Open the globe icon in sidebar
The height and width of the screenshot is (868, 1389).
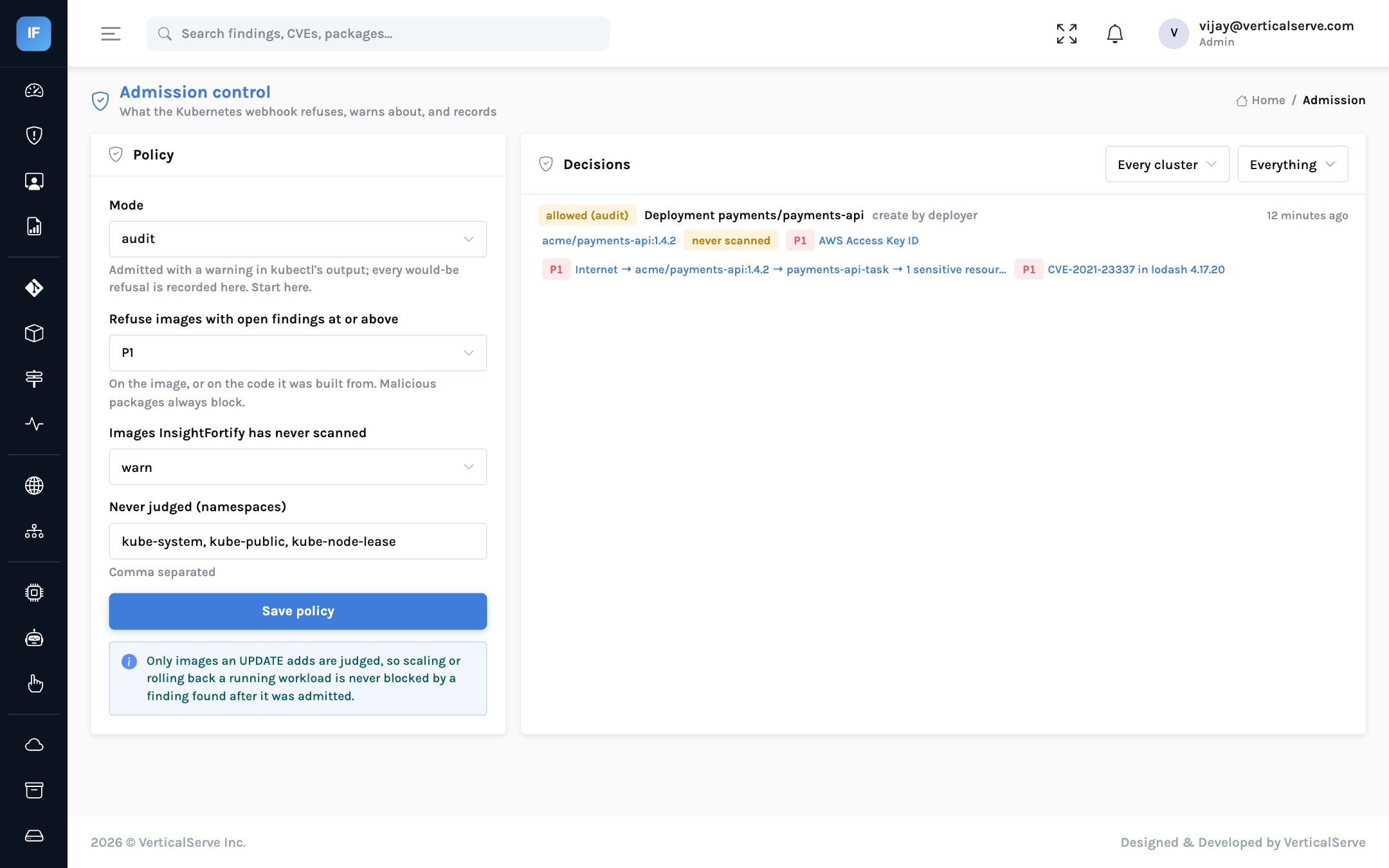34,485
